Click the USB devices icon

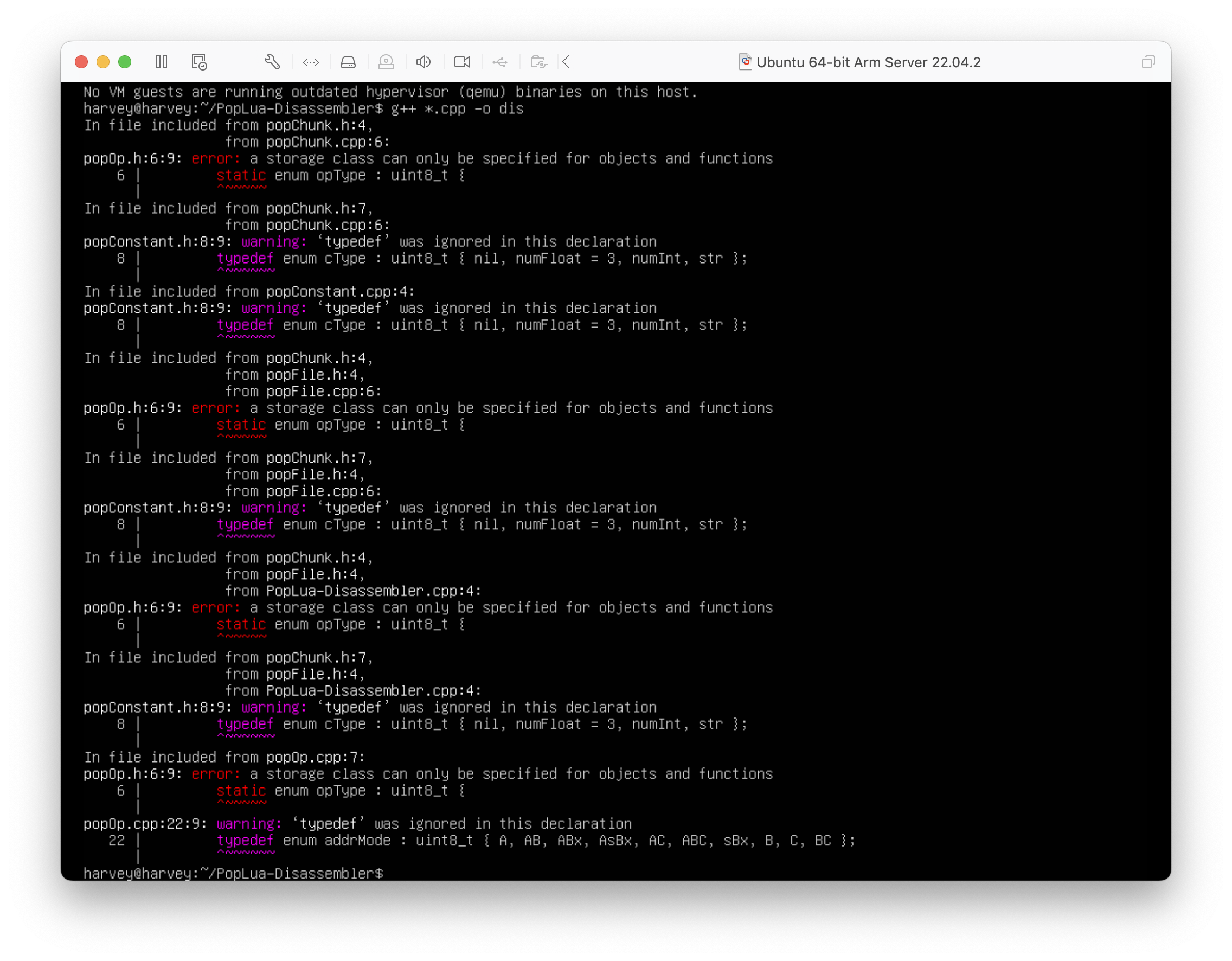[500, 62]
